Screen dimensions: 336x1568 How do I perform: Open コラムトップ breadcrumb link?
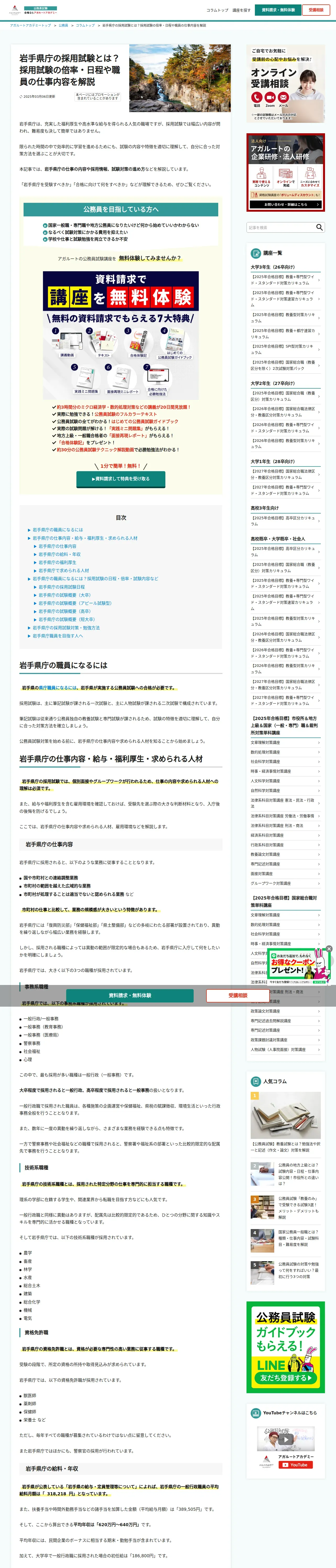click(x=85, y=26)
